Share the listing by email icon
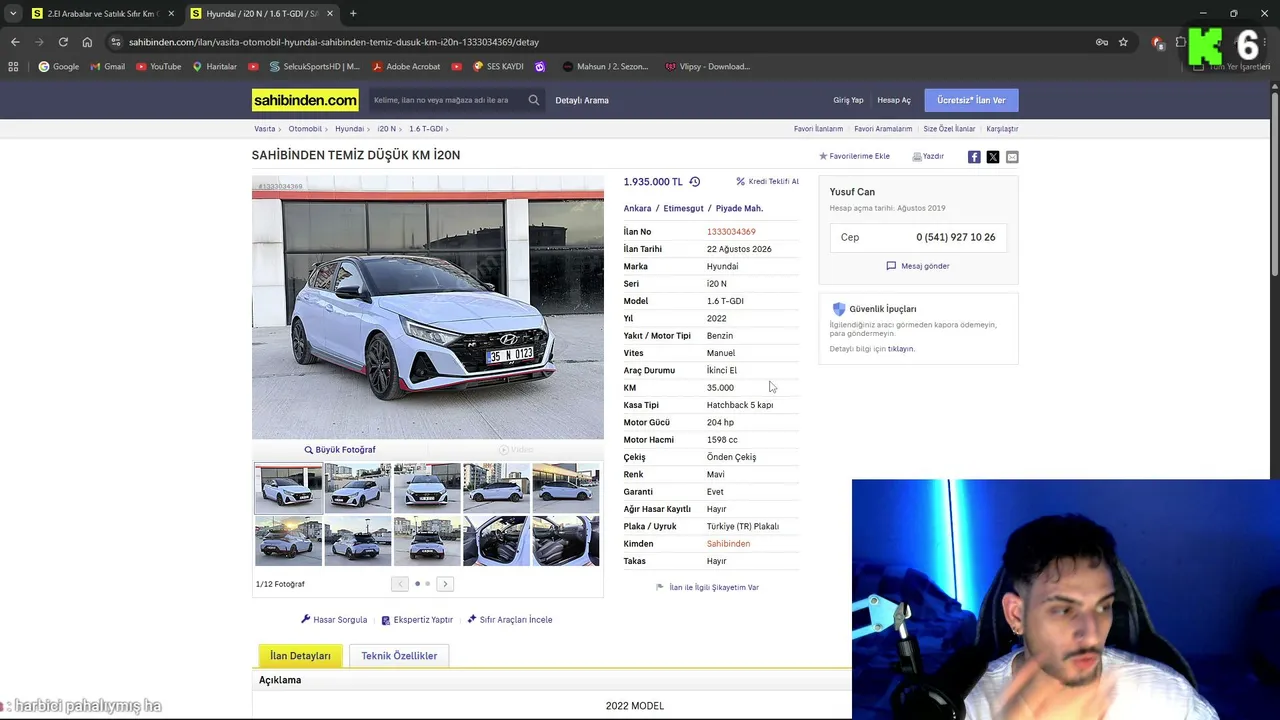The height and width of the screenshot is (720, 1280). pos(1012,157)
